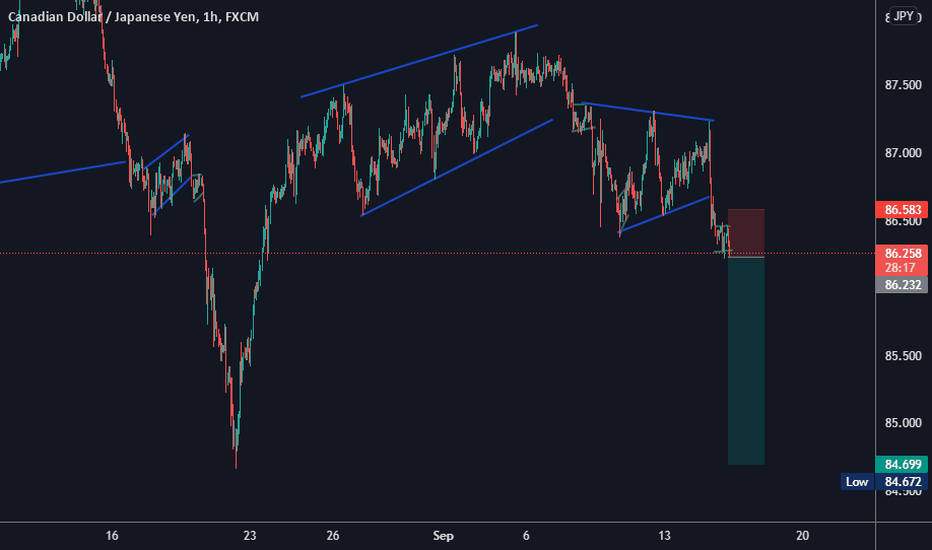Screen dimensions: 932x550
Task: Select the 86.583 stop-loss price label
Action: tap(902, 209)
